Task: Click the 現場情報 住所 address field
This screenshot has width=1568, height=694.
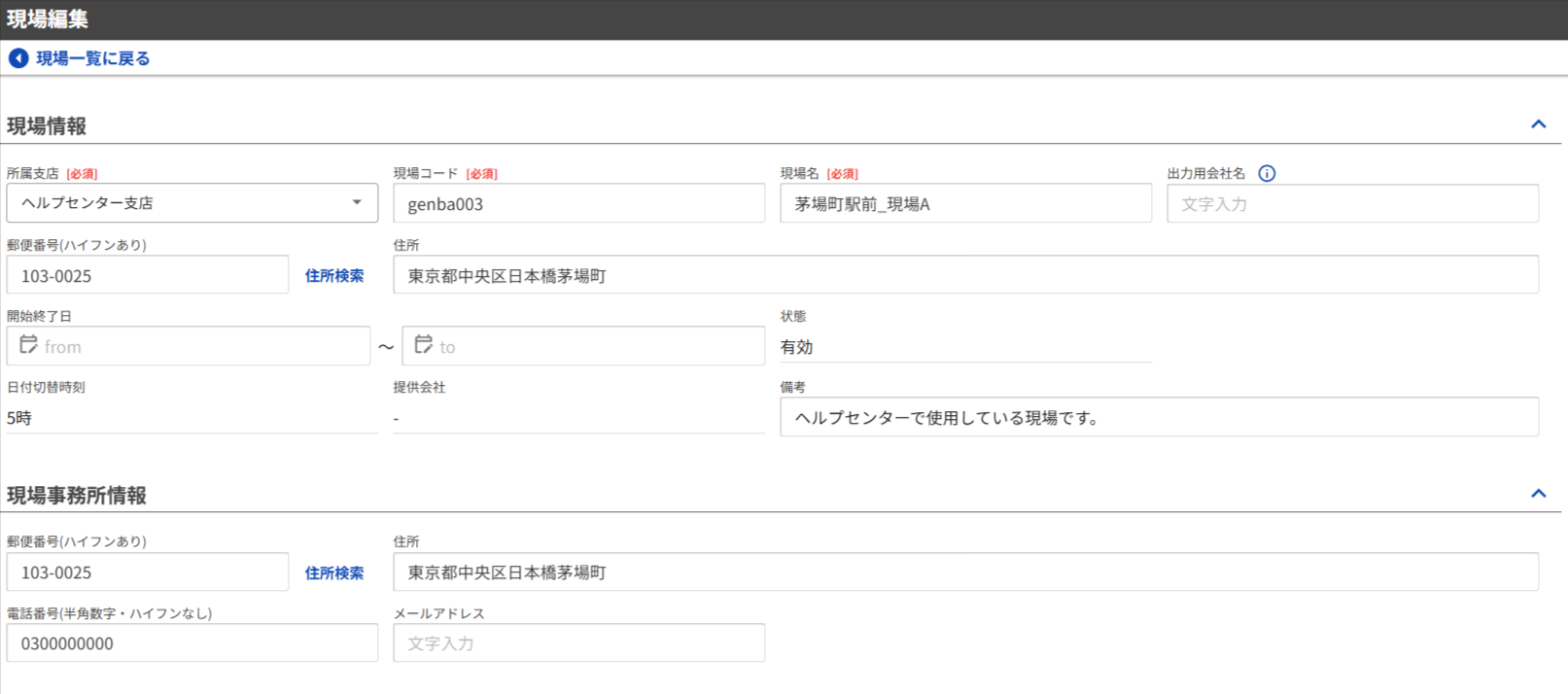Action: coord(964,276)
